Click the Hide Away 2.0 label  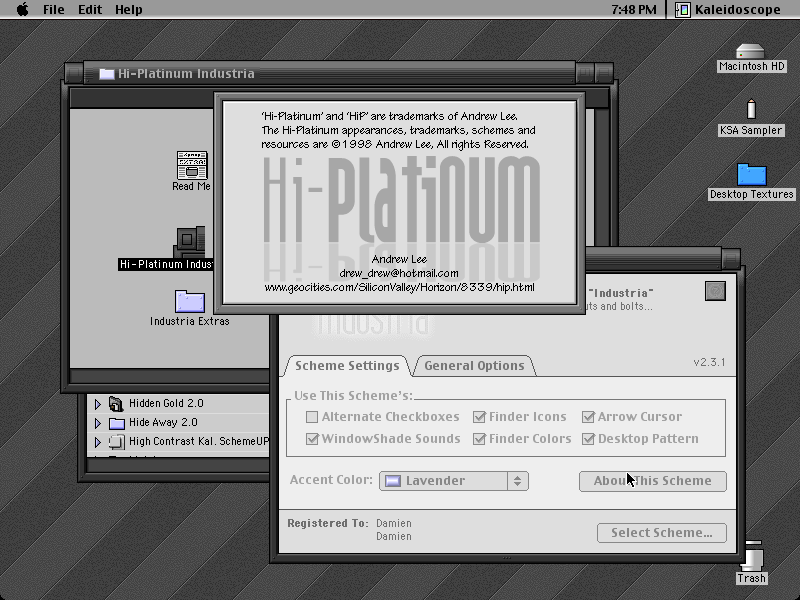tap(163, 422)
